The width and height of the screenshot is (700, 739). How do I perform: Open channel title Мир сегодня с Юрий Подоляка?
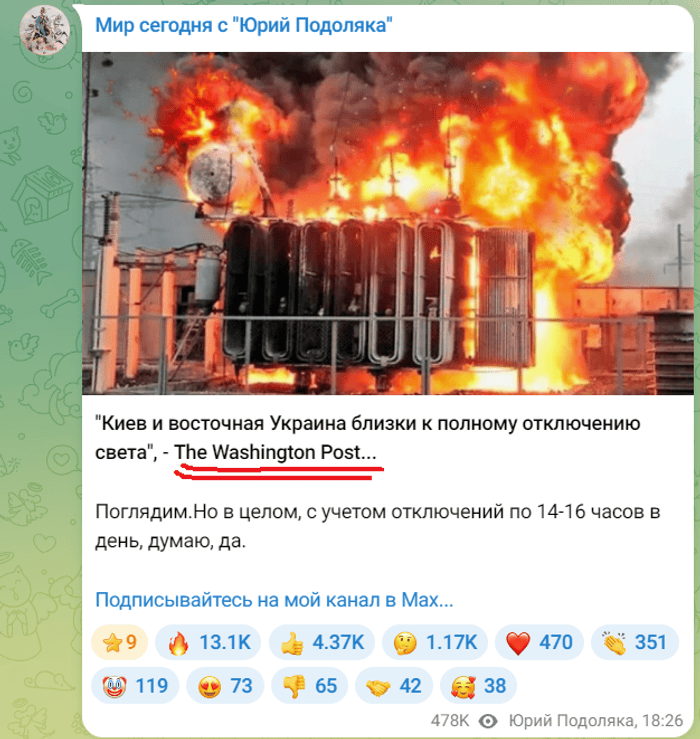click(x=244, y=25)
